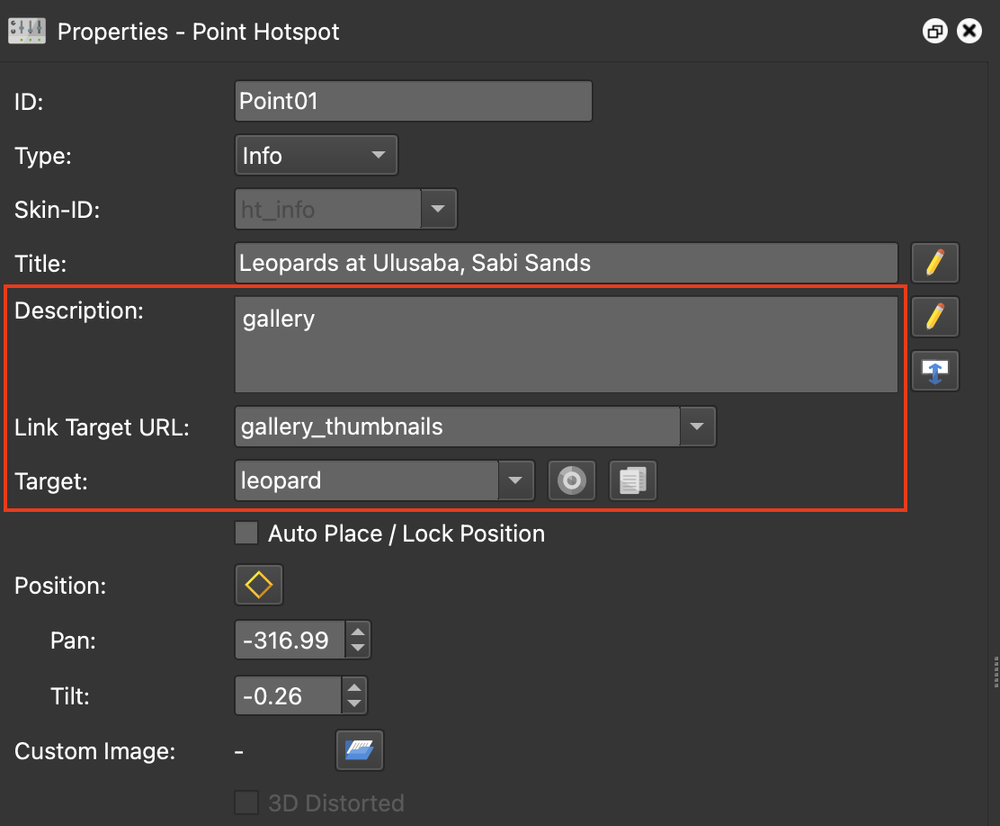The width and height of the screenshot is (1000, 826).
Task: Click the pencil icon beside Title field
Action: [x=935, y=263]
